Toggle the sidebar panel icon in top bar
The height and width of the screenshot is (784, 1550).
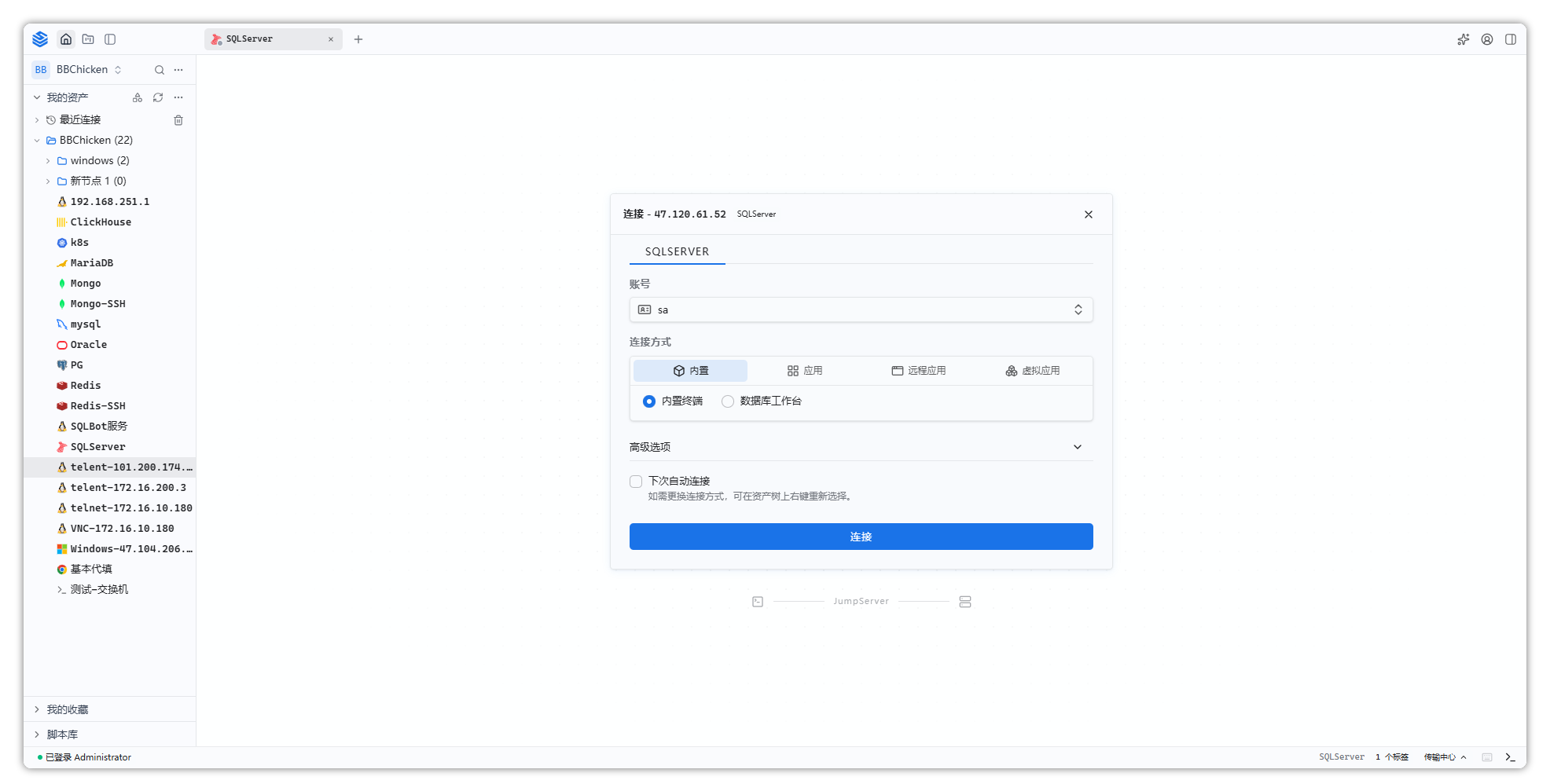tap(110, 39)
